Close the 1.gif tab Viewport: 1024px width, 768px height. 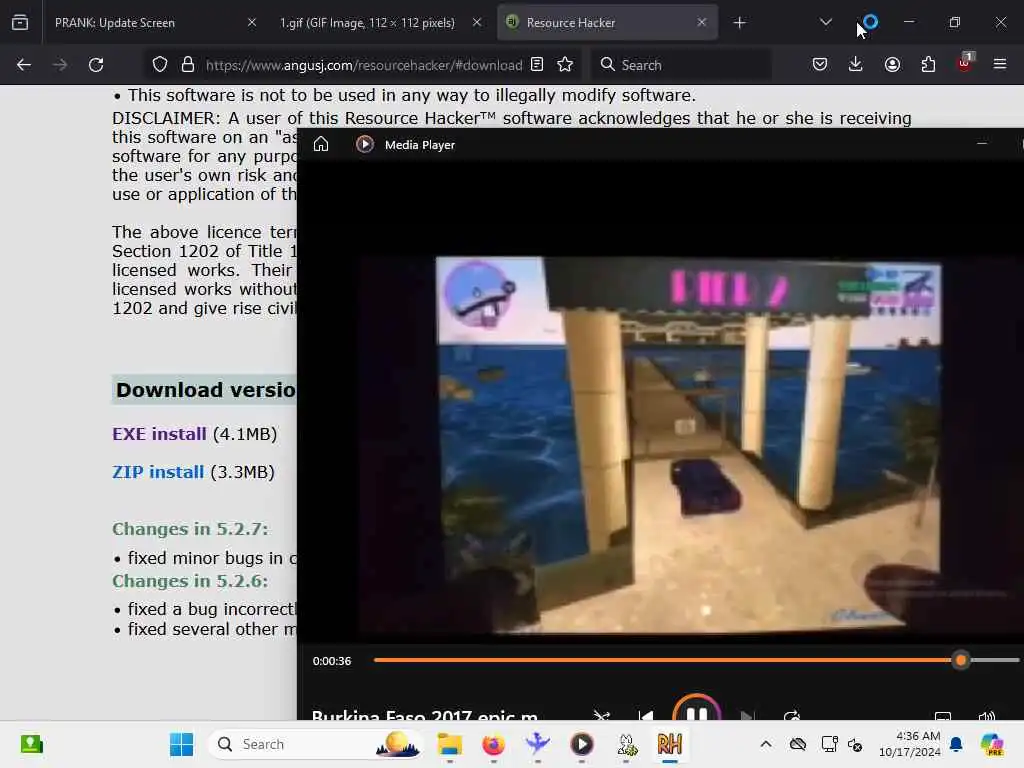pos(477,22)
